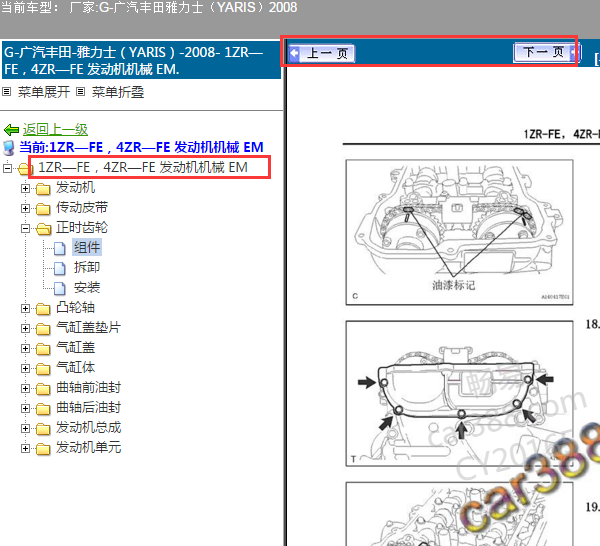The image size is (600, 546).
Task: Click the 气缸体 tree label
Action: pyautogui.click(x=75, y=367)
